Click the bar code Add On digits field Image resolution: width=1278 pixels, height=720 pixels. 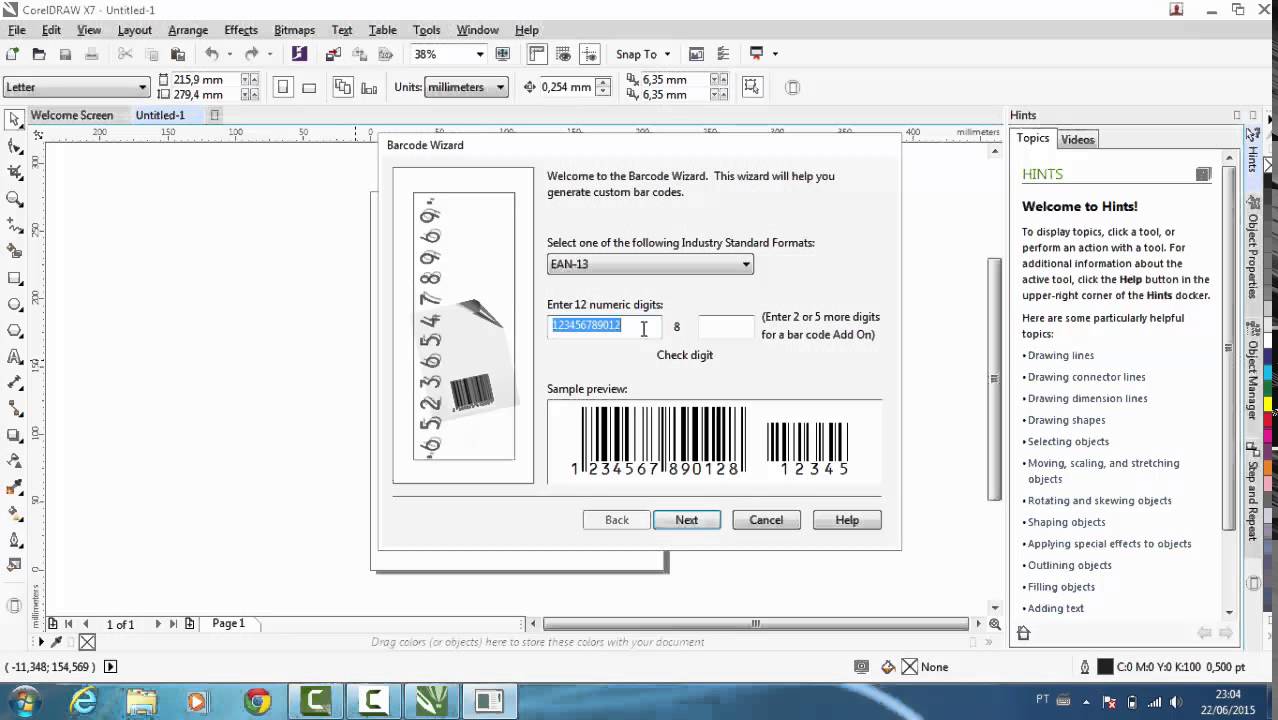coord(726,326)
